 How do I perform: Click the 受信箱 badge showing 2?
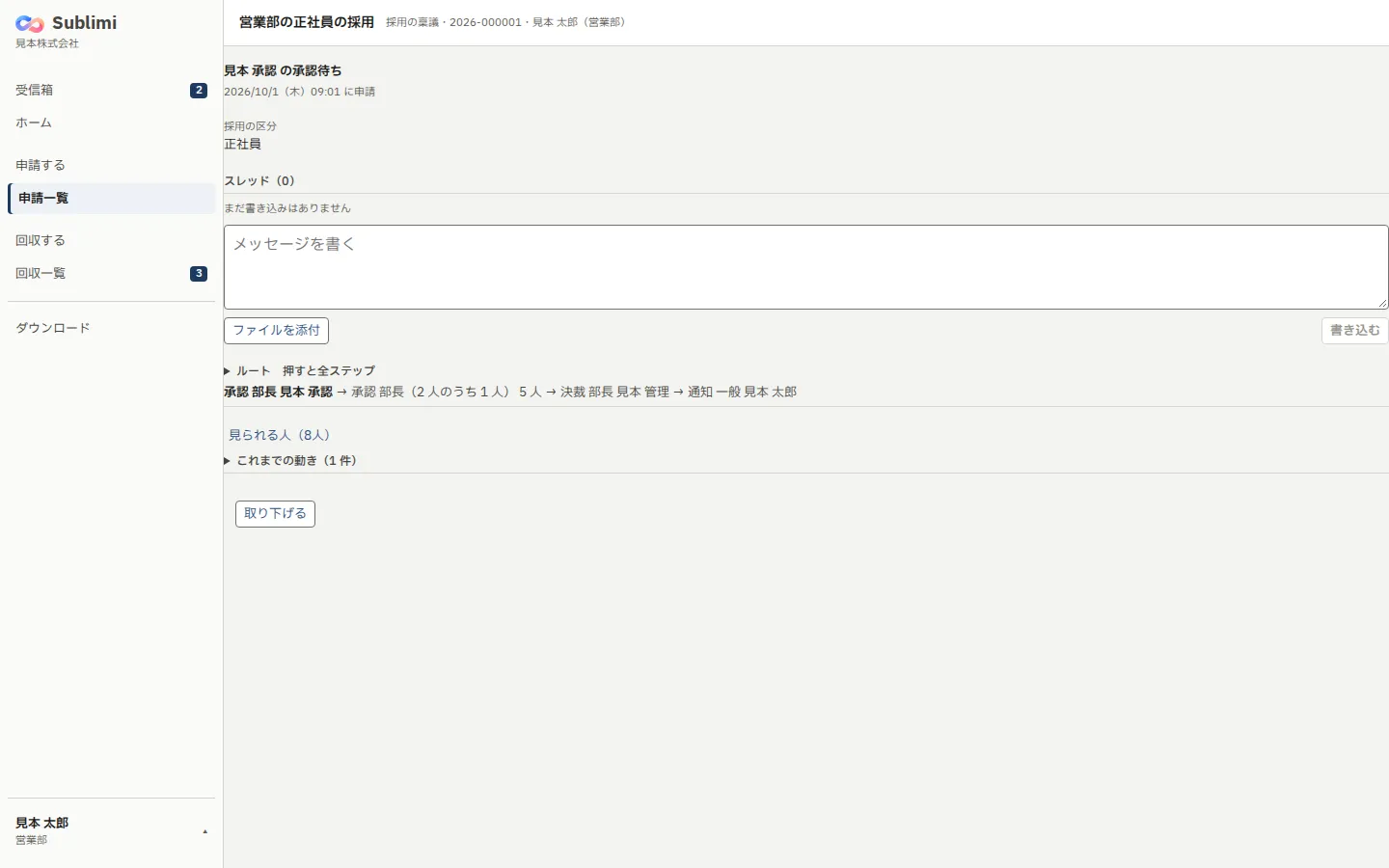(x=199, y=90)
